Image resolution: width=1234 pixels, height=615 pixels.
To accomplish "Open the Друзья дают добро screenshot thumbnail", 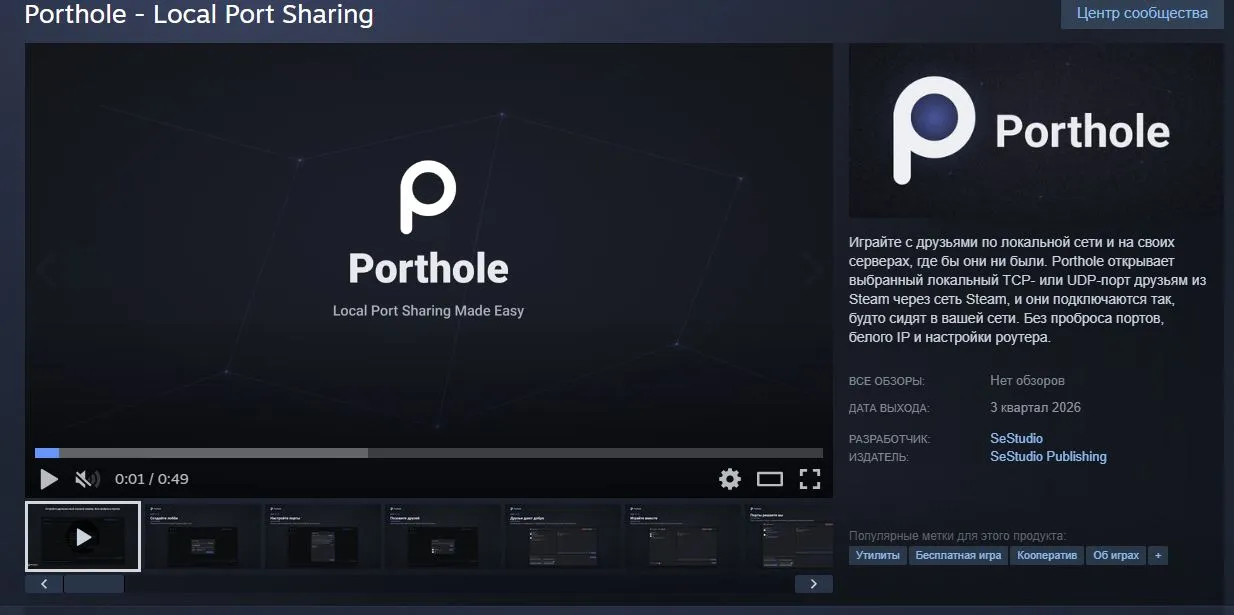I will 563,537.
